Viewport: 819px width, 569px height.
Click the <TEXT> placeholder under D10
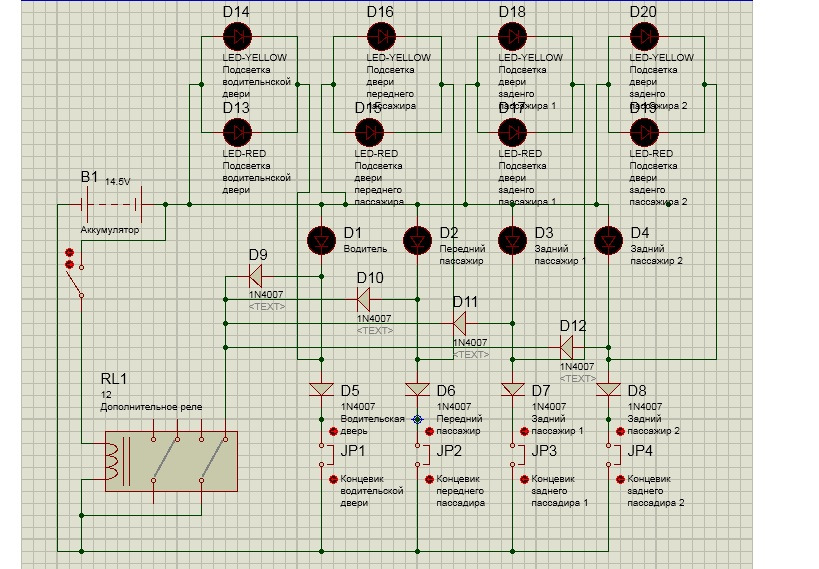(x=375, y=331)
